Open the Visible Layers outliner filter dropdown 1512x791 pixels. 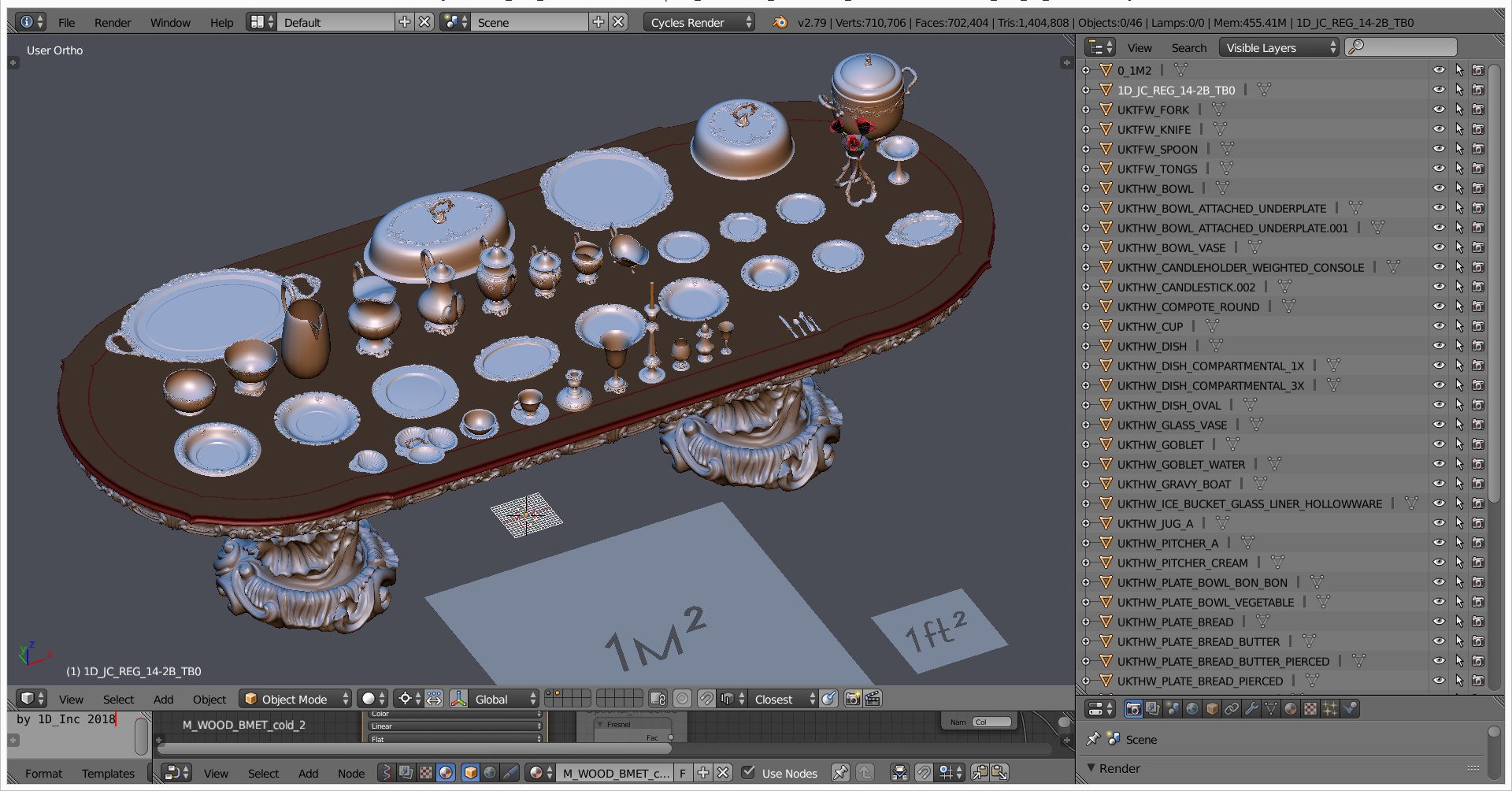1279,47
